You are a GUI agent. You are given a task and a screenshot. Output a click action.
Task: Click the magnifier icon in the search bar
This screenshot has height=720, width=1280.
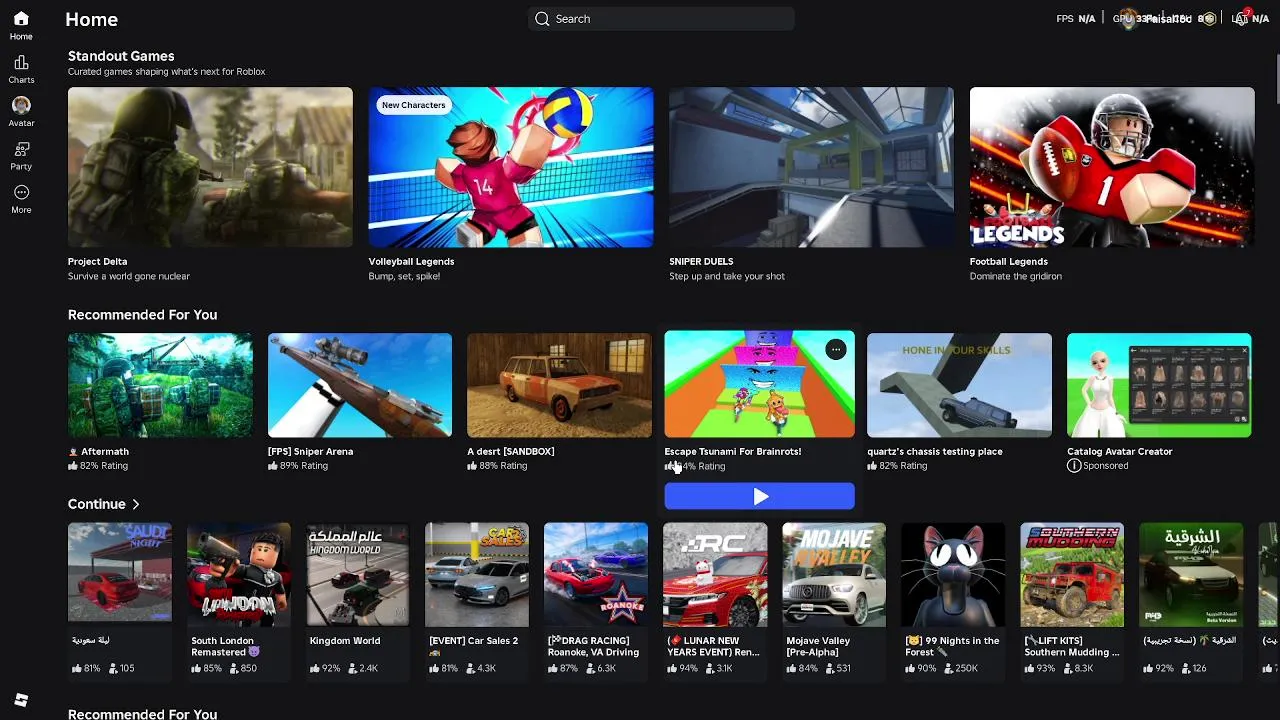tap(542, 19)
